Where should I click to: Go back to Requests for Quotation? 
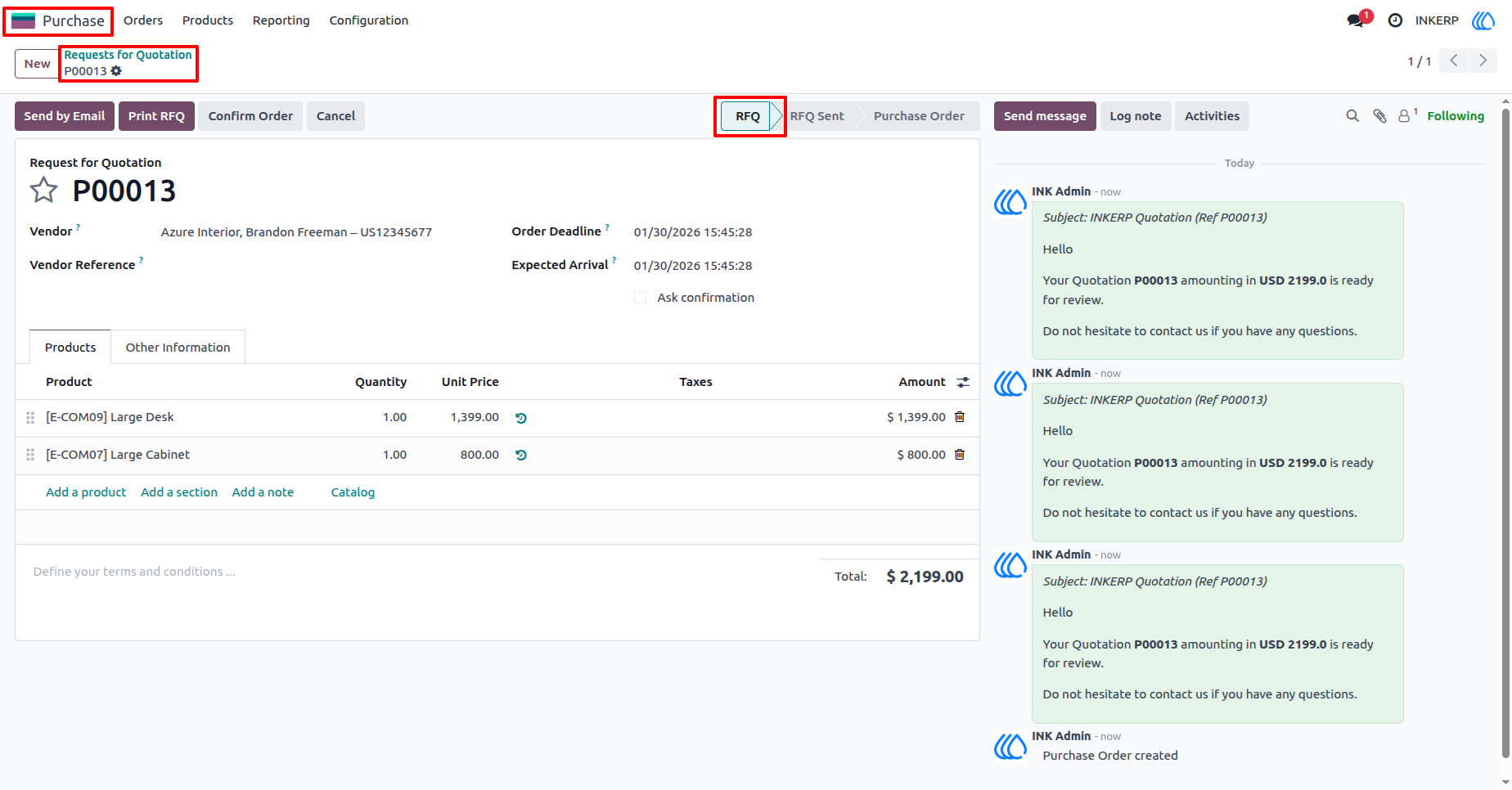click(x=128, y=55)
